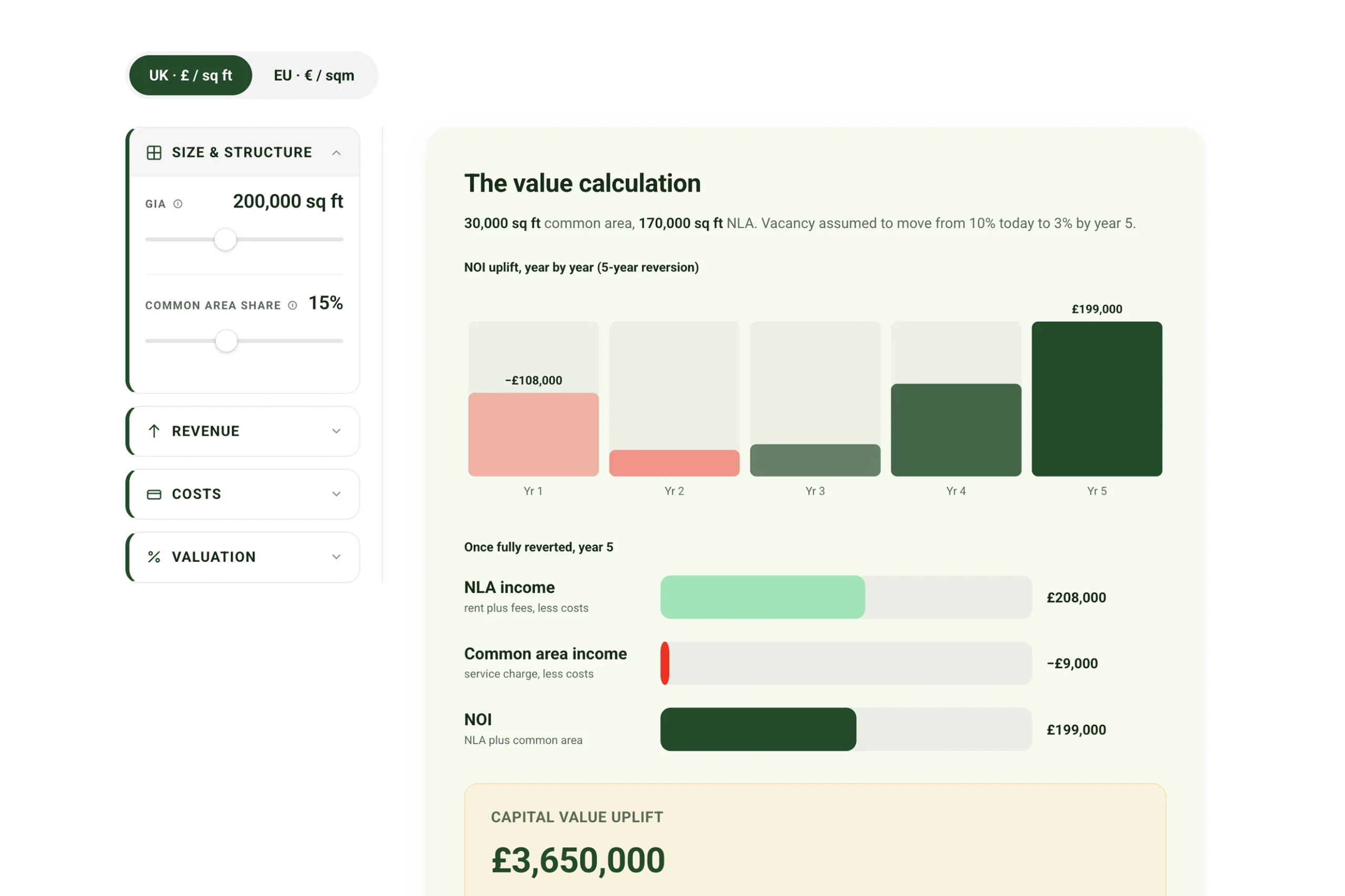Collapse the Size & Structure panel chevron
The image size is (1345, 896).
336,152
